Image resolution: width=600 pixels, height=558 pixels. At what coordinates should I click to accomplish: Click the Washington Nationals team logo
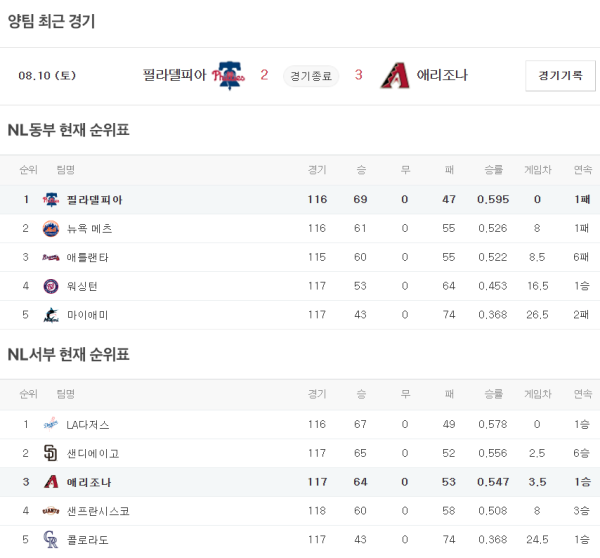click(x=51, y=287)
